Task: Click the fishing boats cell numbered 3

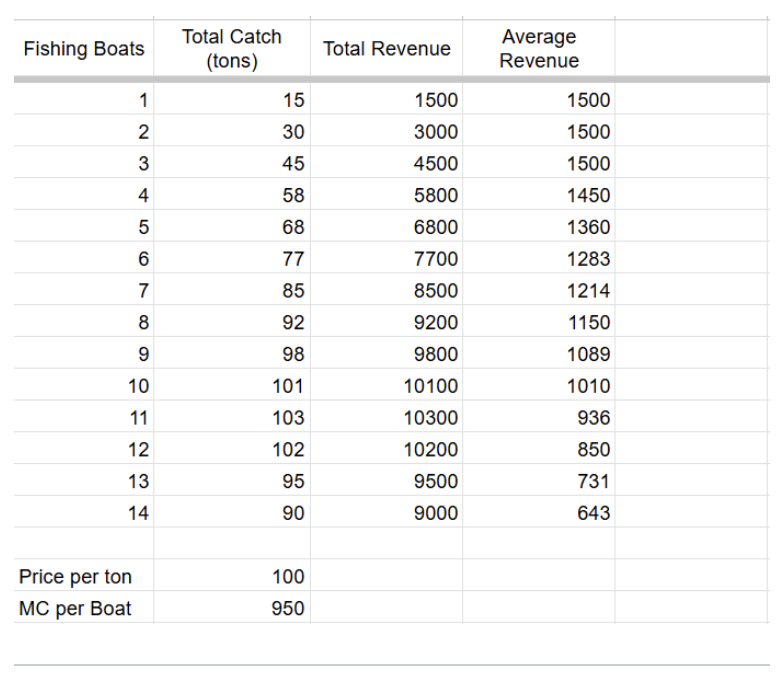Action: [84, 162]
